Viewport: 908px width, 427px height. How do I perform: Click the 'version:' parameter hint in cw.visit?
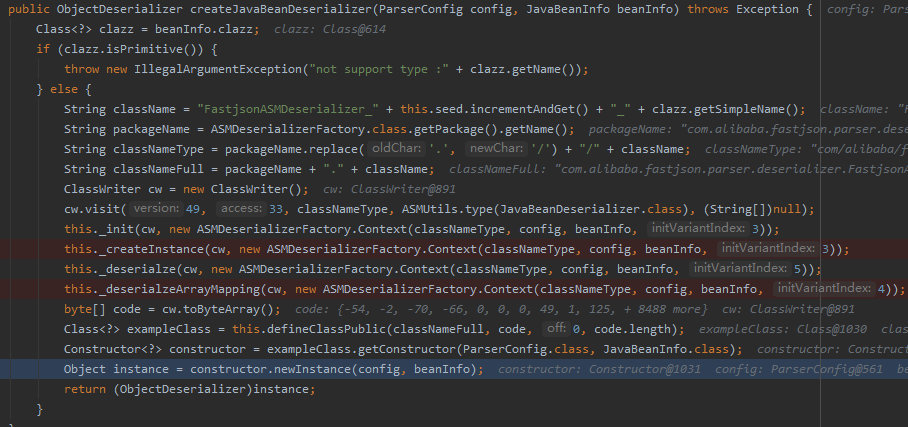point(156,210)
